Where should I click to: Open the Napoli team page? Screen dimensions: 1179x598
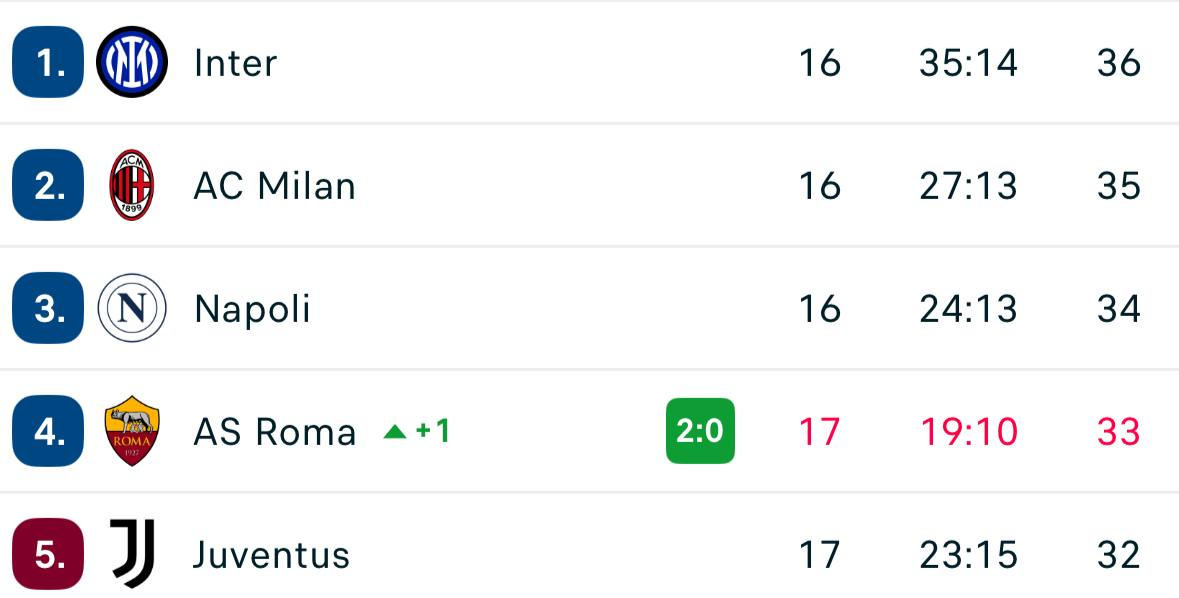[x=252, y=309]
